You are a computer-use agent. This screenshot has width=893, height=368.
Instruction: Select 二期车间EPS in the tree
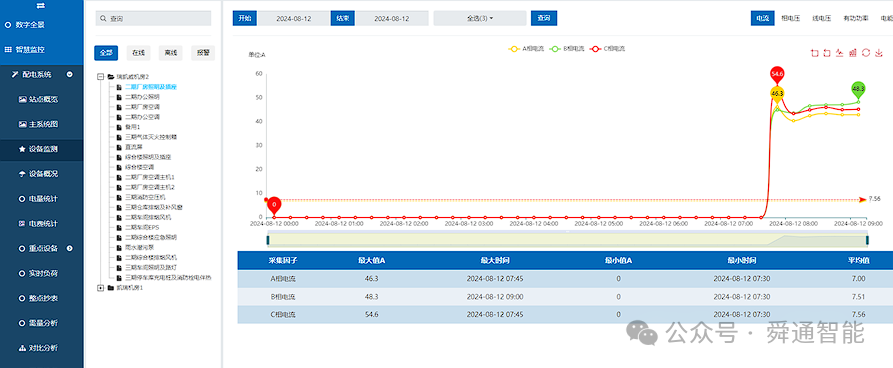[x=142, y=227]
